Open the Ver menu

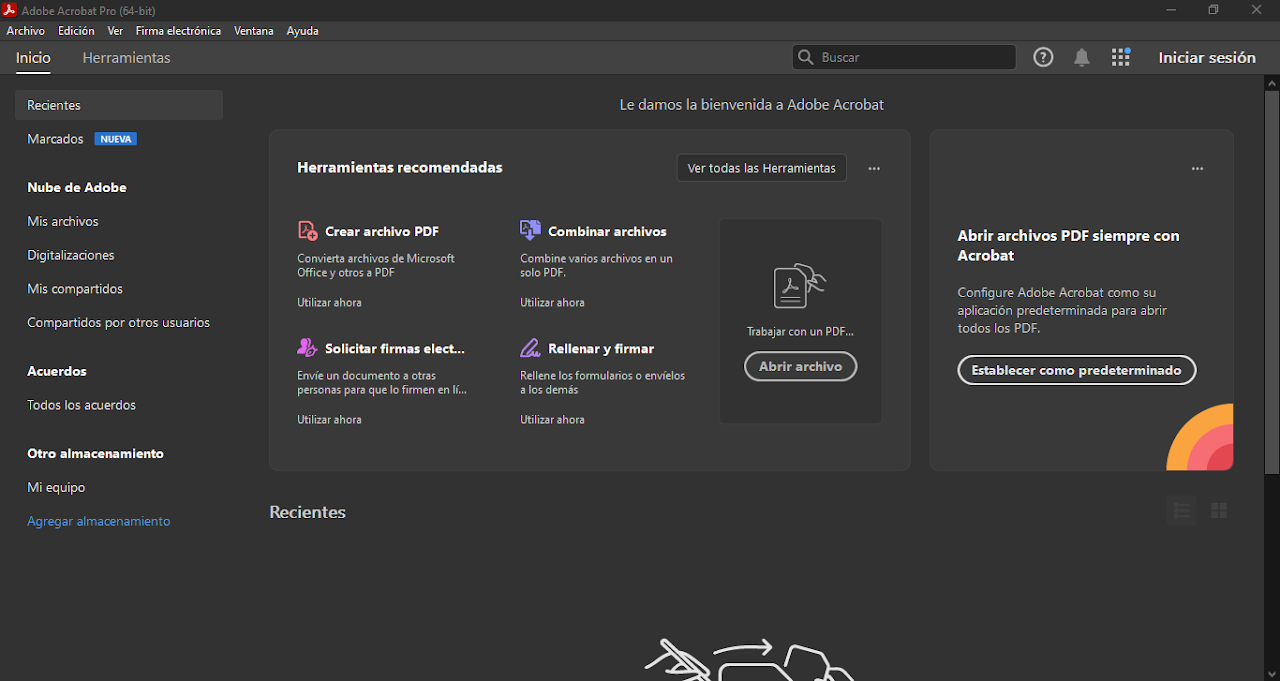tap(115, 31)
